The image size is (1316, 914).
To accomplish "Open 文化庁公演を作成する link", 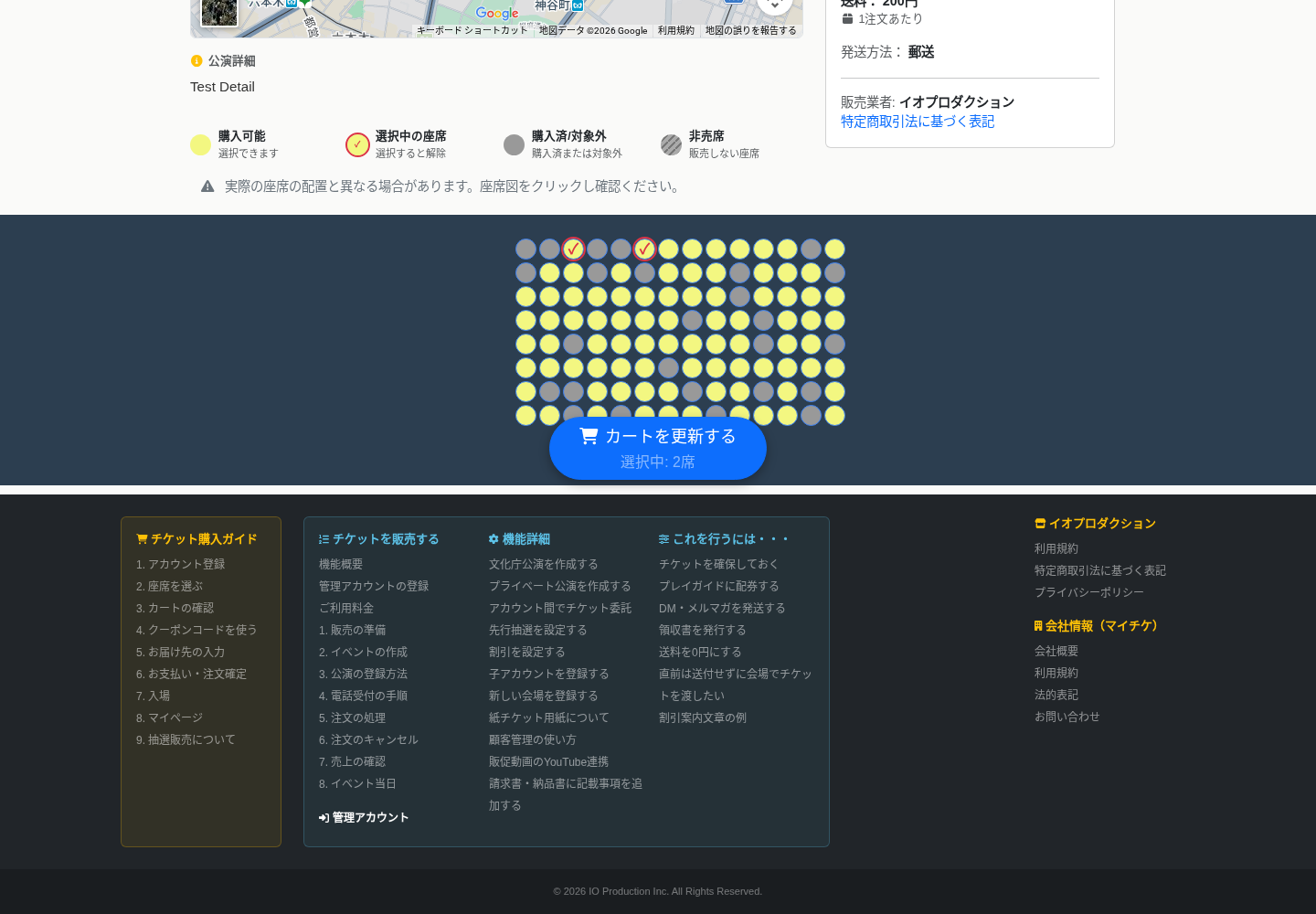I will point(544,565).
